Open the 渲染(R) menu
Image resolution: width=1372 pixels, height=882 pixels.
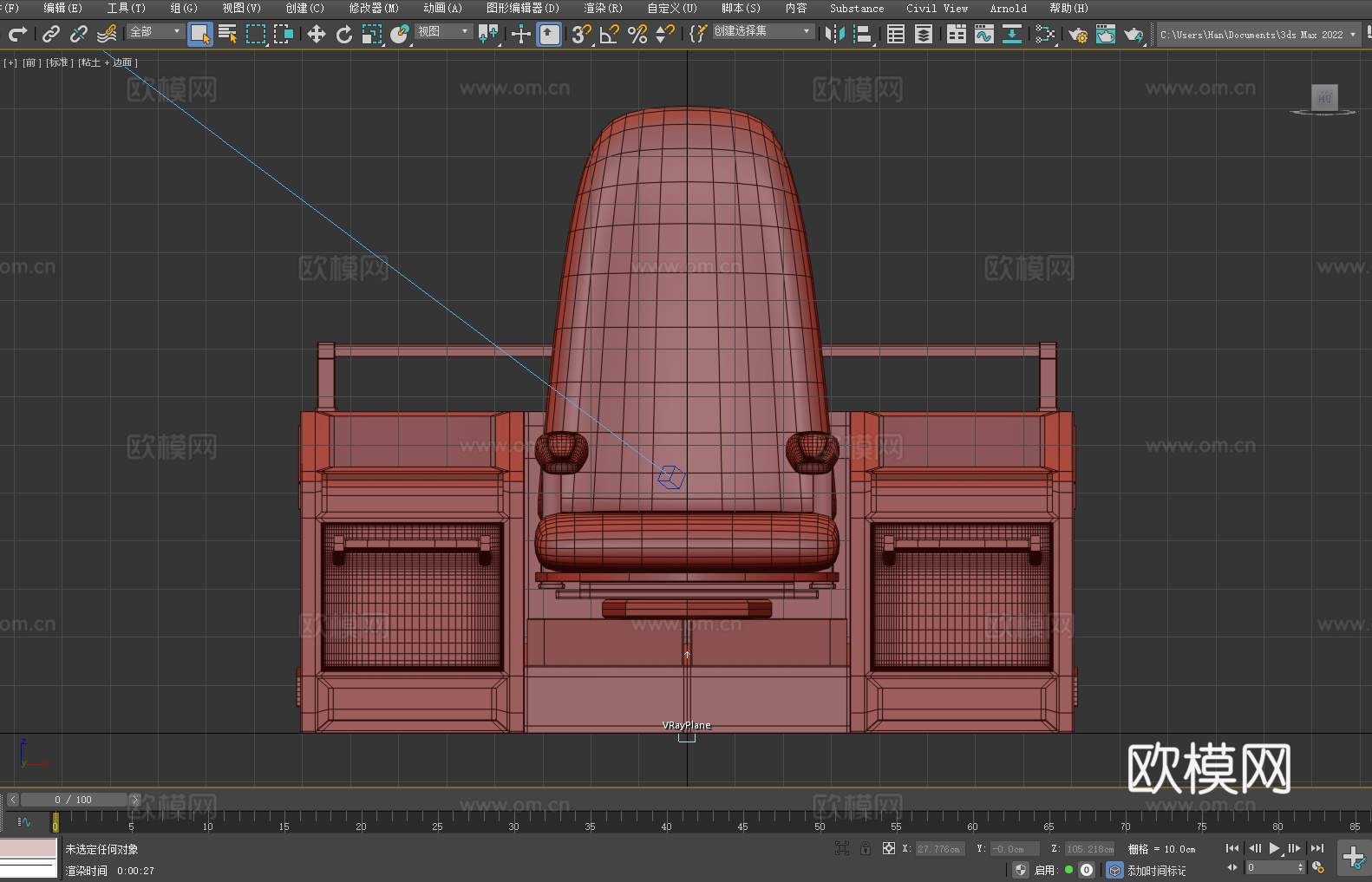point(604,8)
